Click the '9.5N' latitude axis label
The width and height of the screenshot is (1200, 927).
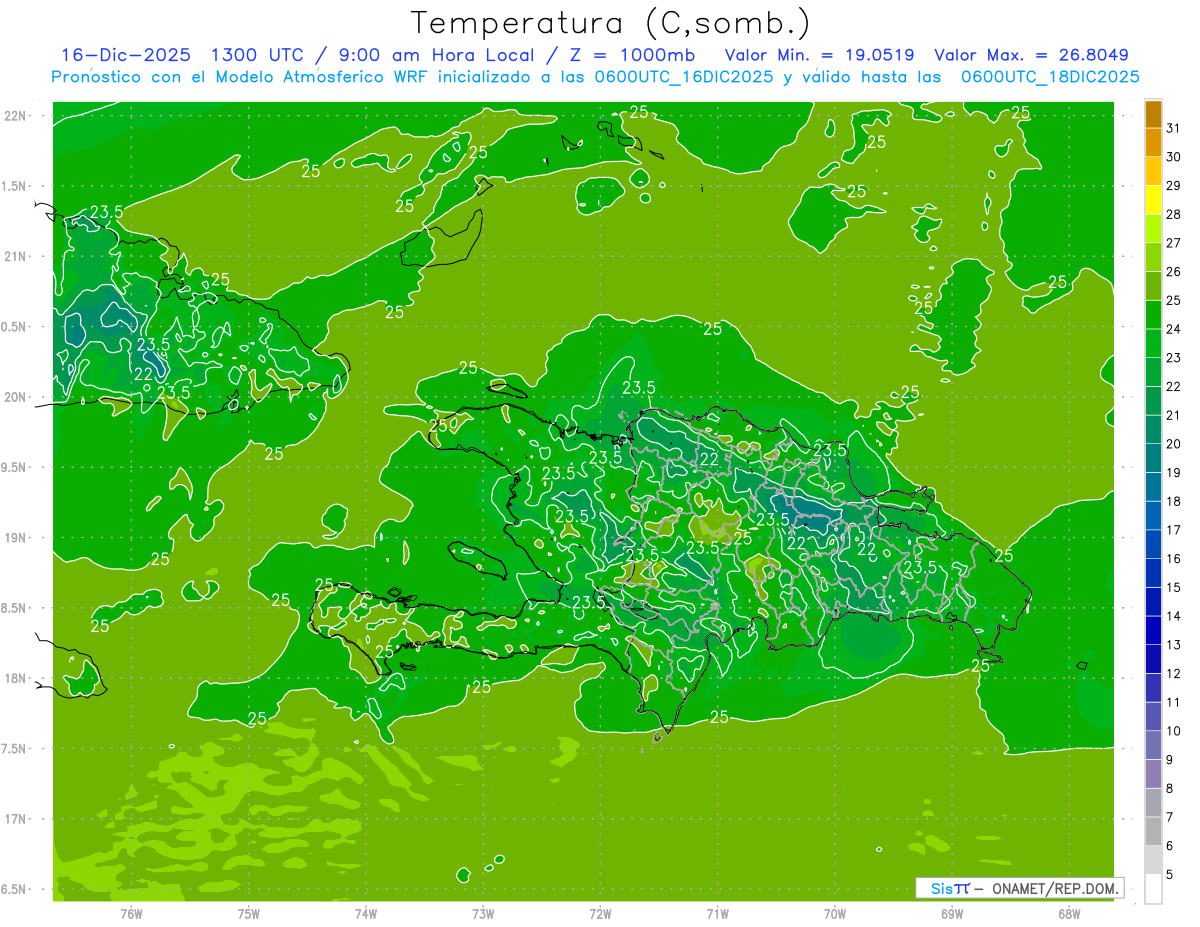tap(15, 467)
